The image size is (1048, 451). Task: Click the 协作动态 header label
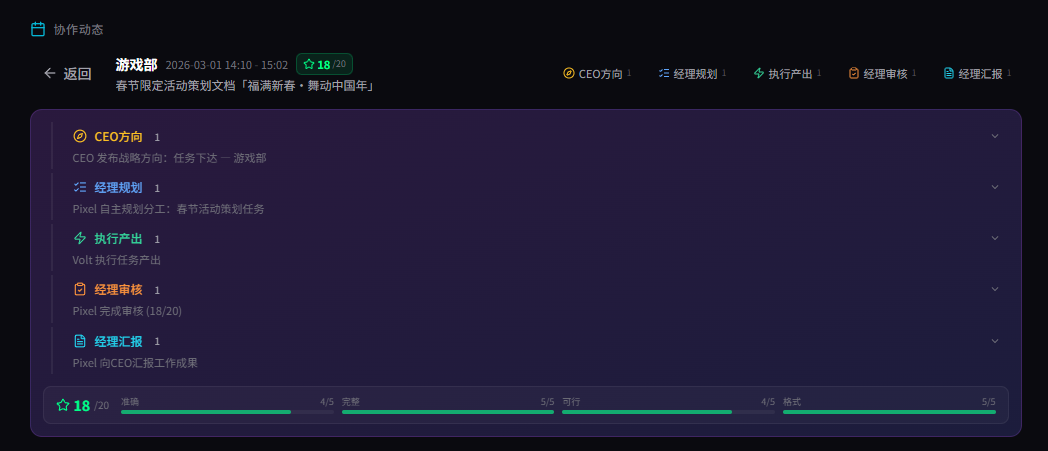click(x=78, y=29)
